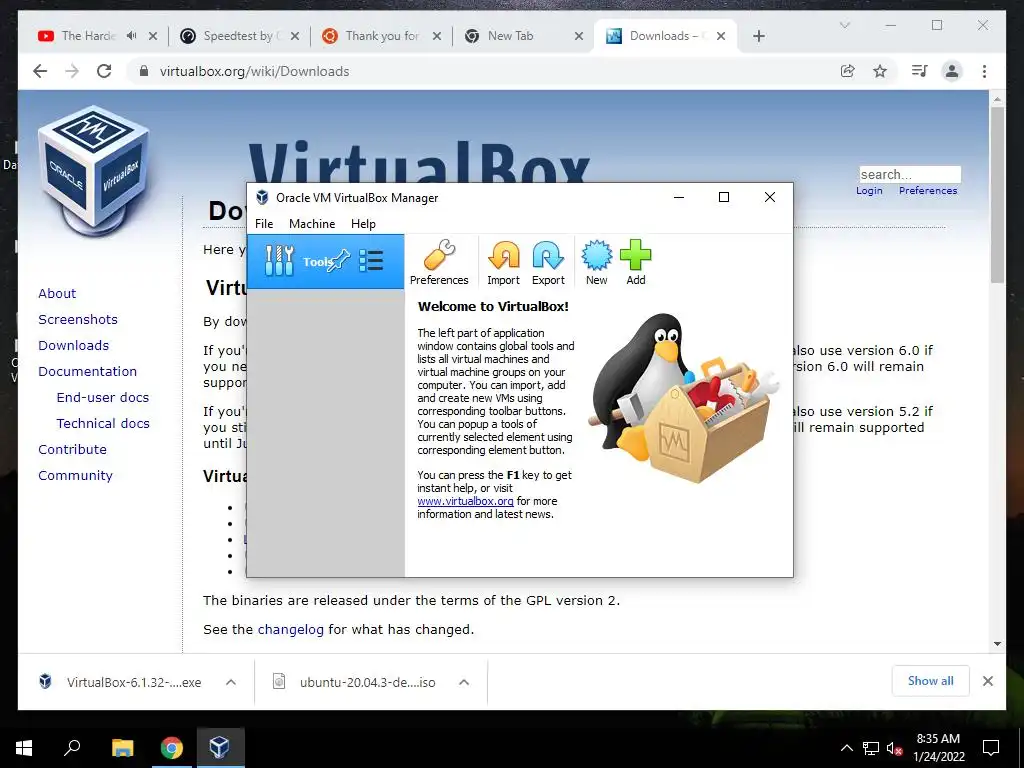Switch to the 'Thank you for' tab

point(383,36)
